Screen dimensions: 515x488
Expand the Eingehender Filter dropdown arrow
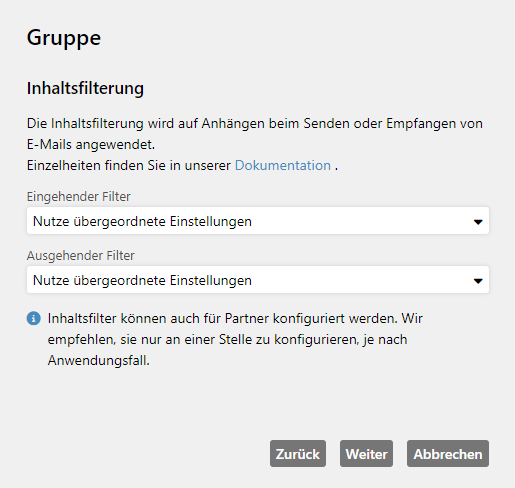point(478,222)
